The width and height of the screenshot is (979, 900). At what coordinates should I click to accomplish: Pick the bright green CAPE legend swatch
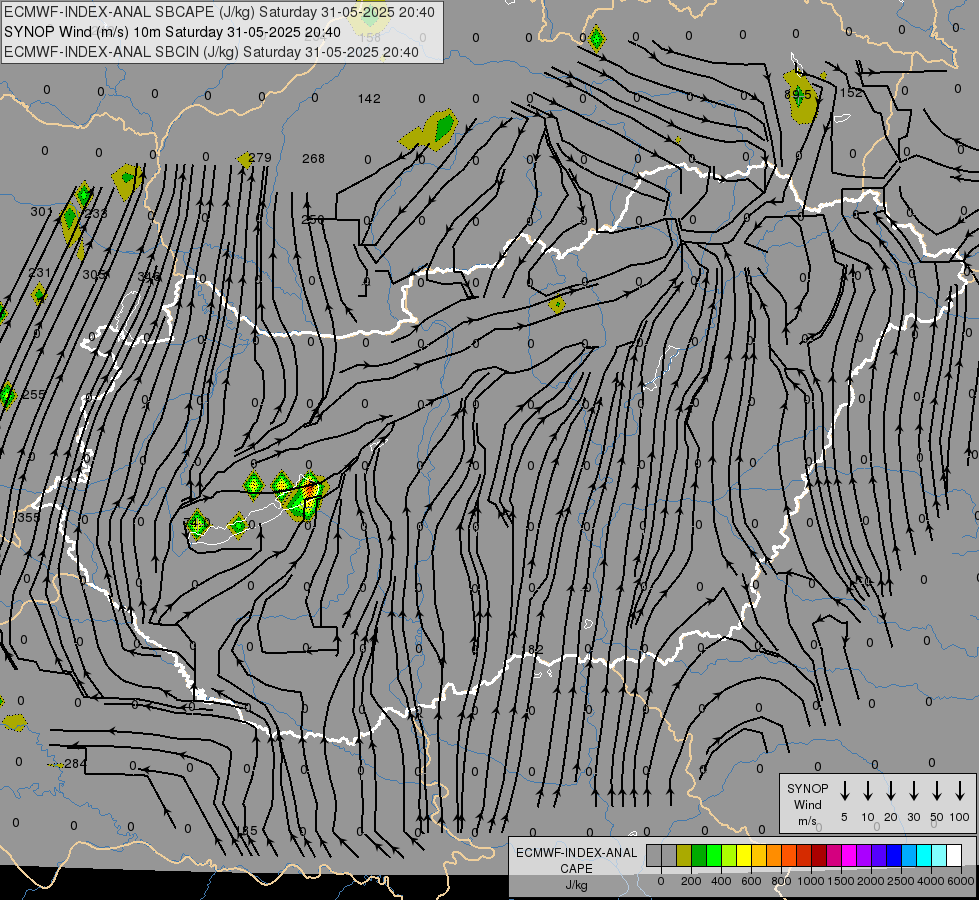714,856
